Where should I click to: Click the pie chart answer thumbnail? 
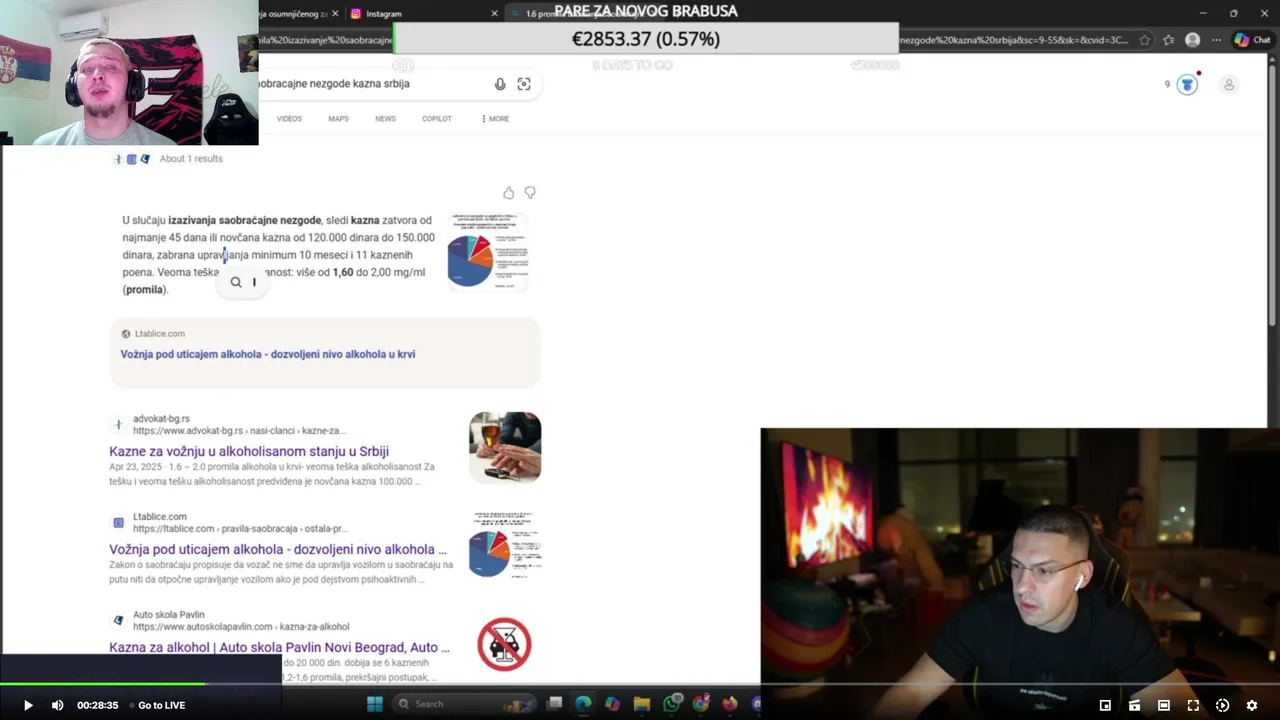click(487, 251)
